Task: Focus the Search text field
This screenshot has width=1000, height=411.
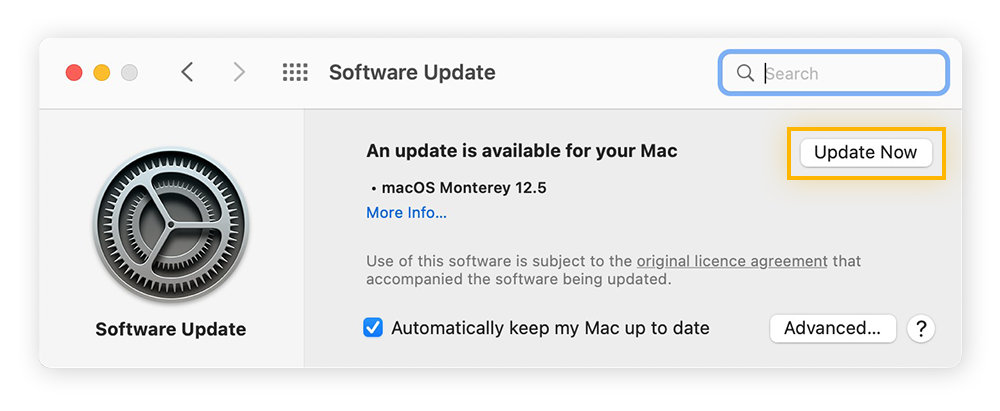Action: [850, 73]
